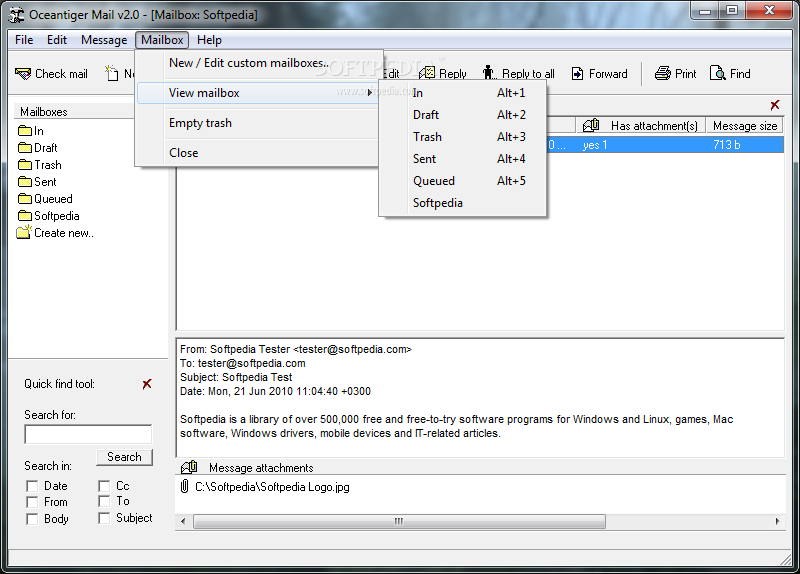800x574 pixels.
Task: Open the In mailbox folder icon
Action: [x=25, y=131]
